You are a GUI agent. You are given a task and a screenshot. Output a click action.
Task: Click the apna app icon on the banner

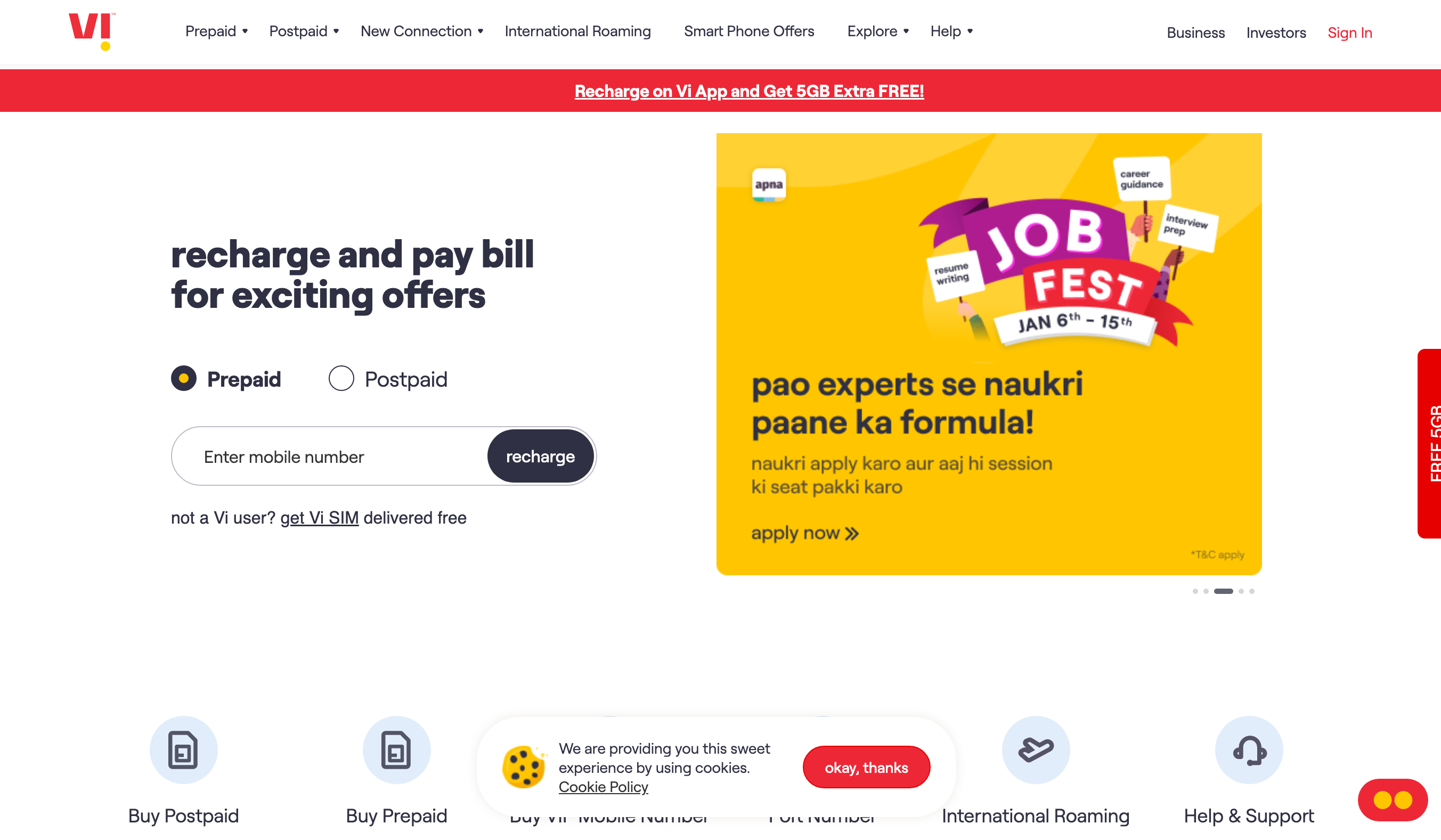coord(768,184)
